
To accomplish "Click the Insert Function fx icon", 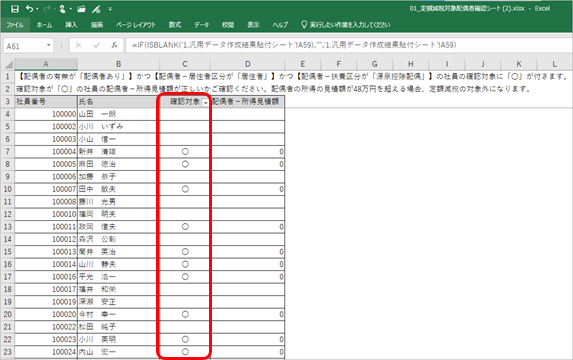I will 114,46.
